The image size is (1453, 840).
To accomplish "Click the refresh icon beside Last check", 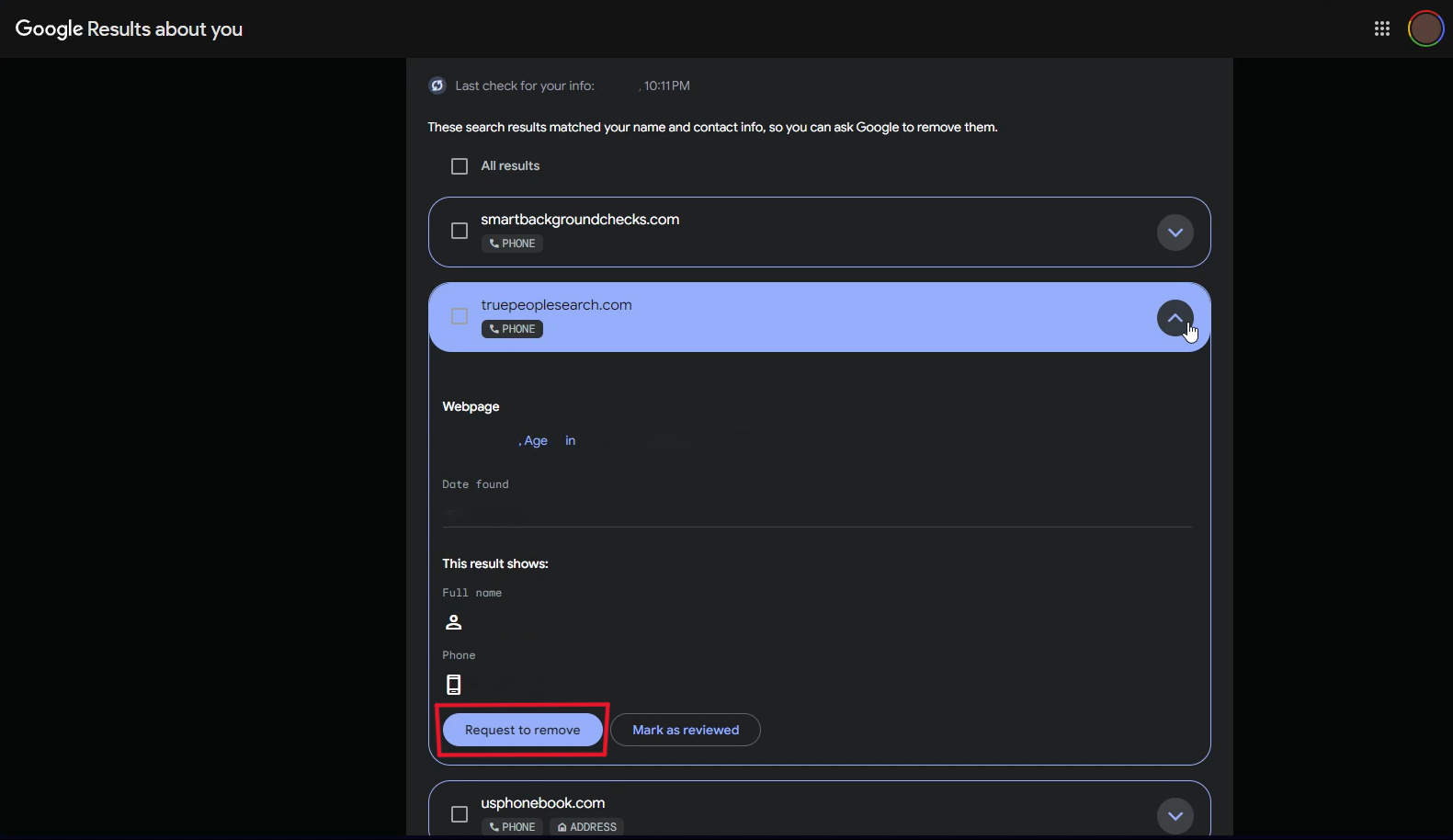I will 437,85.
